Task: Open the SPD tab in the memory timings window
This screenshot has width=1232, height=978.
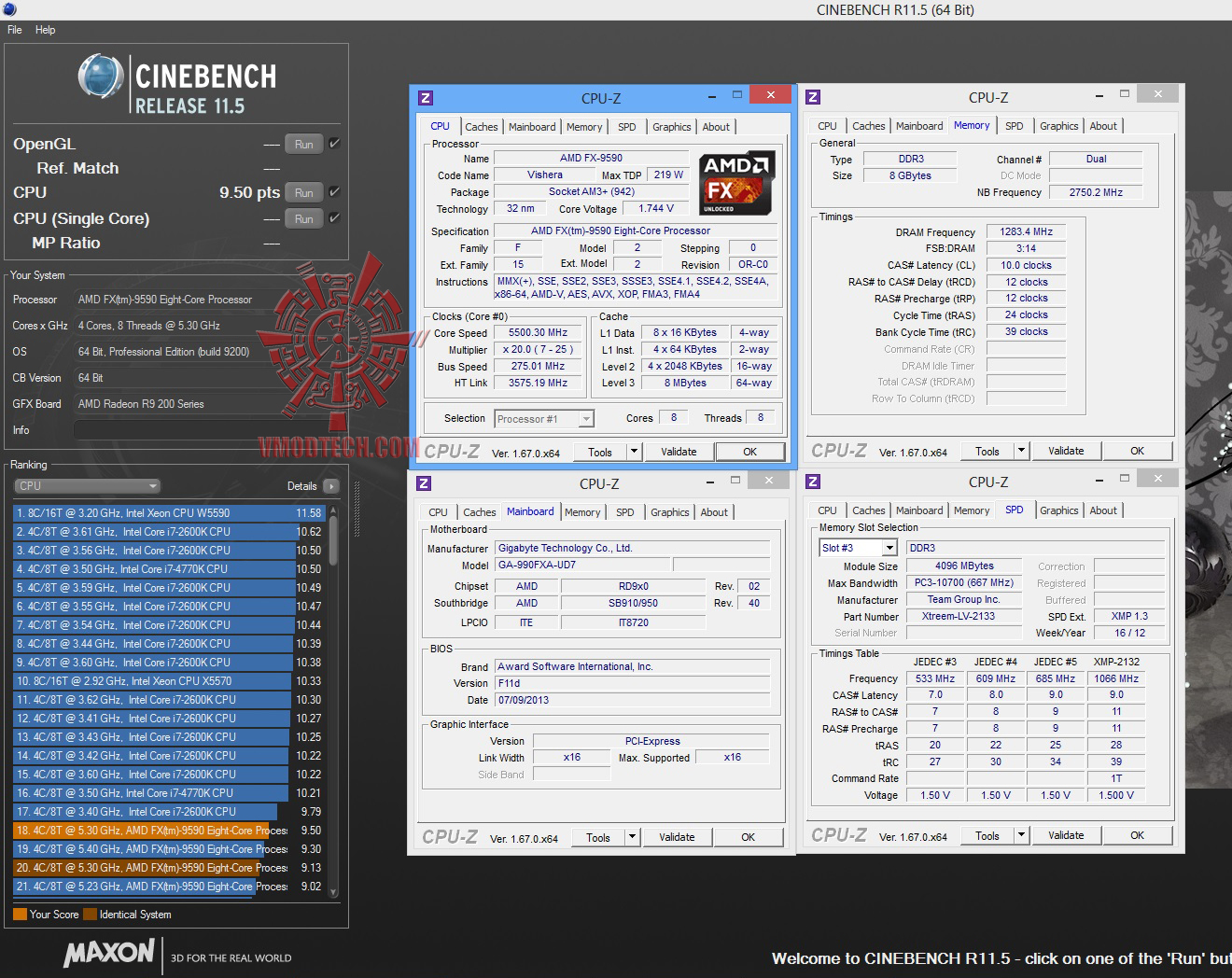Action: click(x=1015, y=126)
